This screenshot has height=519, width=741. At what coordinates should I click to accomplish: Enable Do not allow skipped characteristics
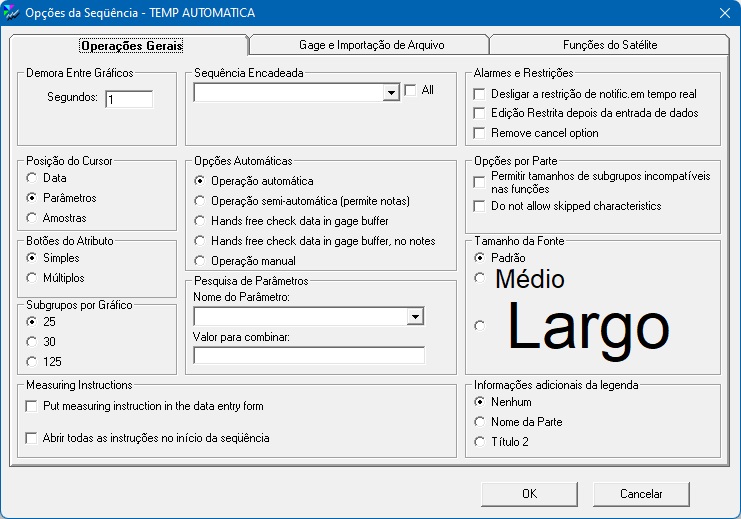tap(479, 206)
